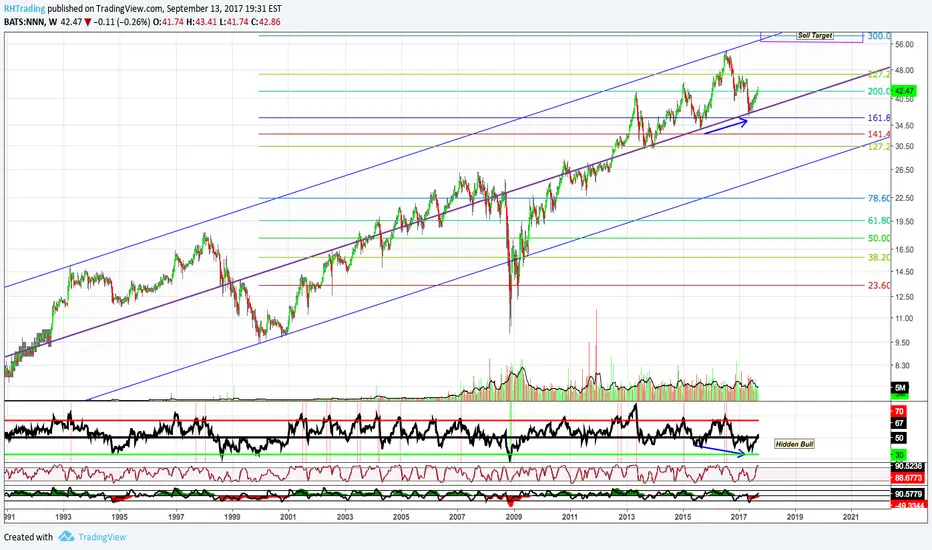Select the 227.2 Fibonacci level label
This screenshot has height=550, width=932.
[x=879, y=74]
